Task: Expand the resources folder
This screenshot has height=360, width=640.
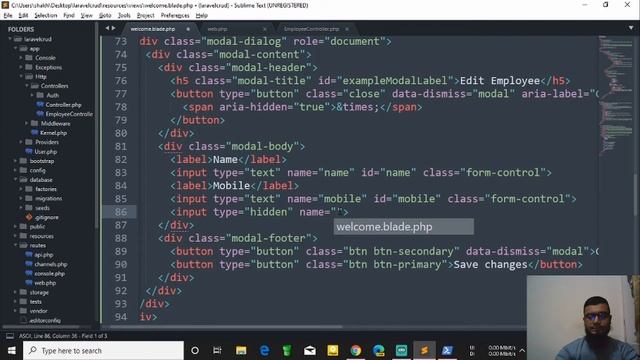Action: (16, 236)
